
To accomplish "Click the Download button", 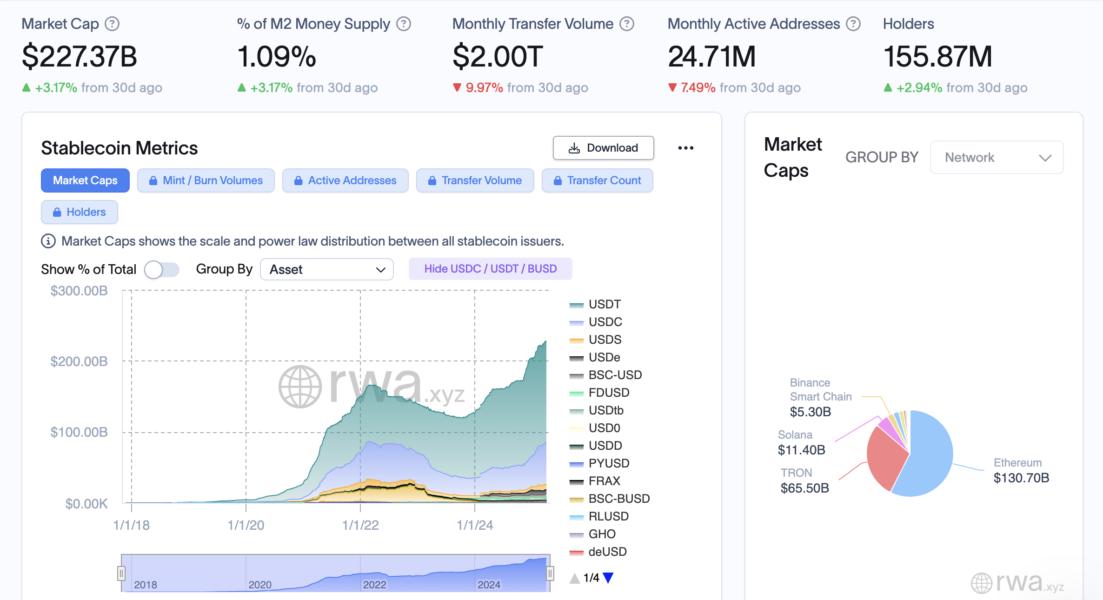I will (603, 147).
